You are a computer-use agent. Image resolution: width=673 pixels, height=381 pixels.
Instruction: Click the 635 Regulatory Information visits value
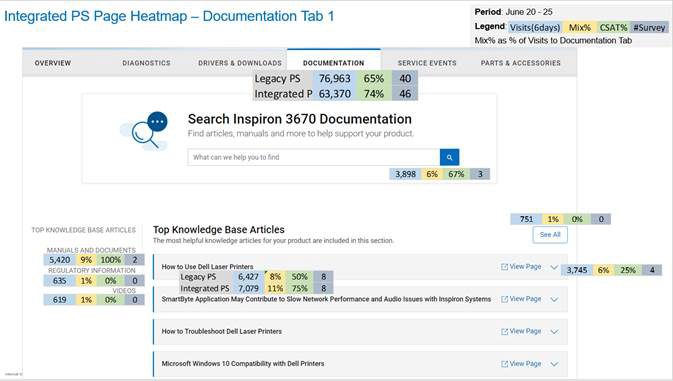click(60, 281)
